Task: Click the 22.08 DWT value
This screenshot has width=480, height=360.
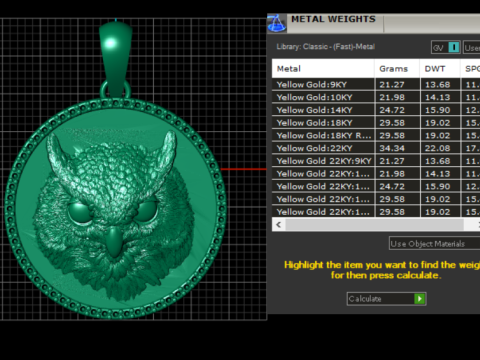Action: [x=437, y=148]
